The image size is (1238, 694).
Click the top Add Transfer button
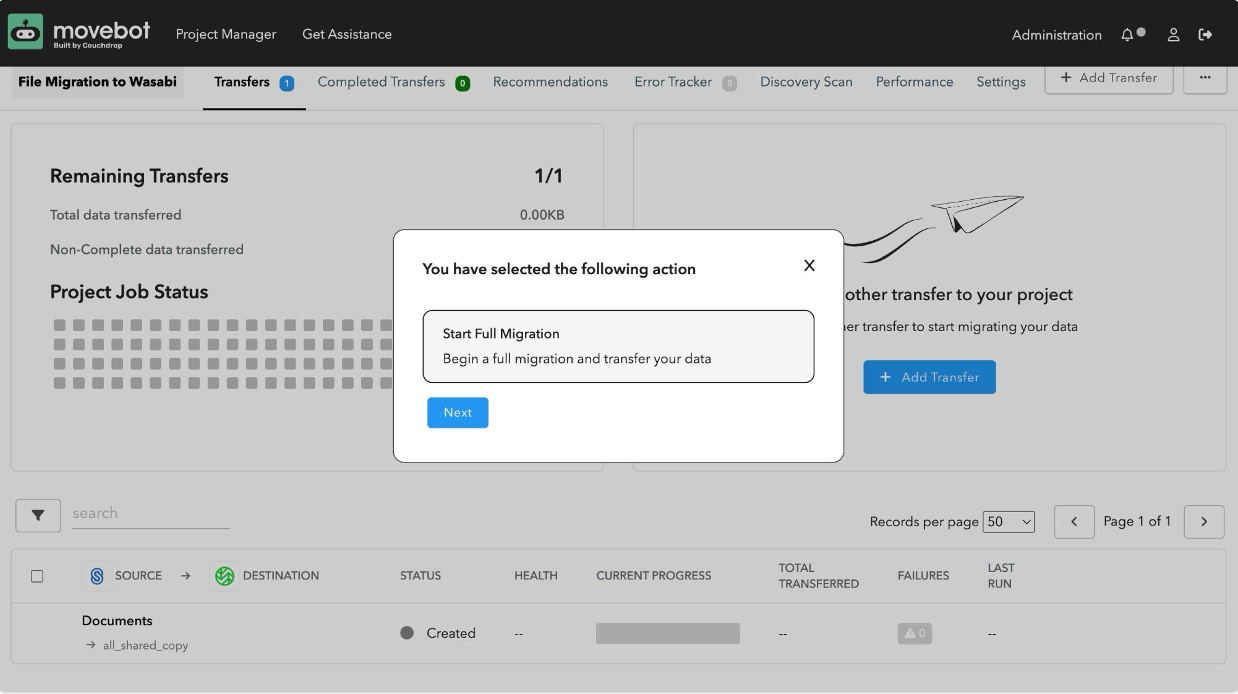point(1109,78)
